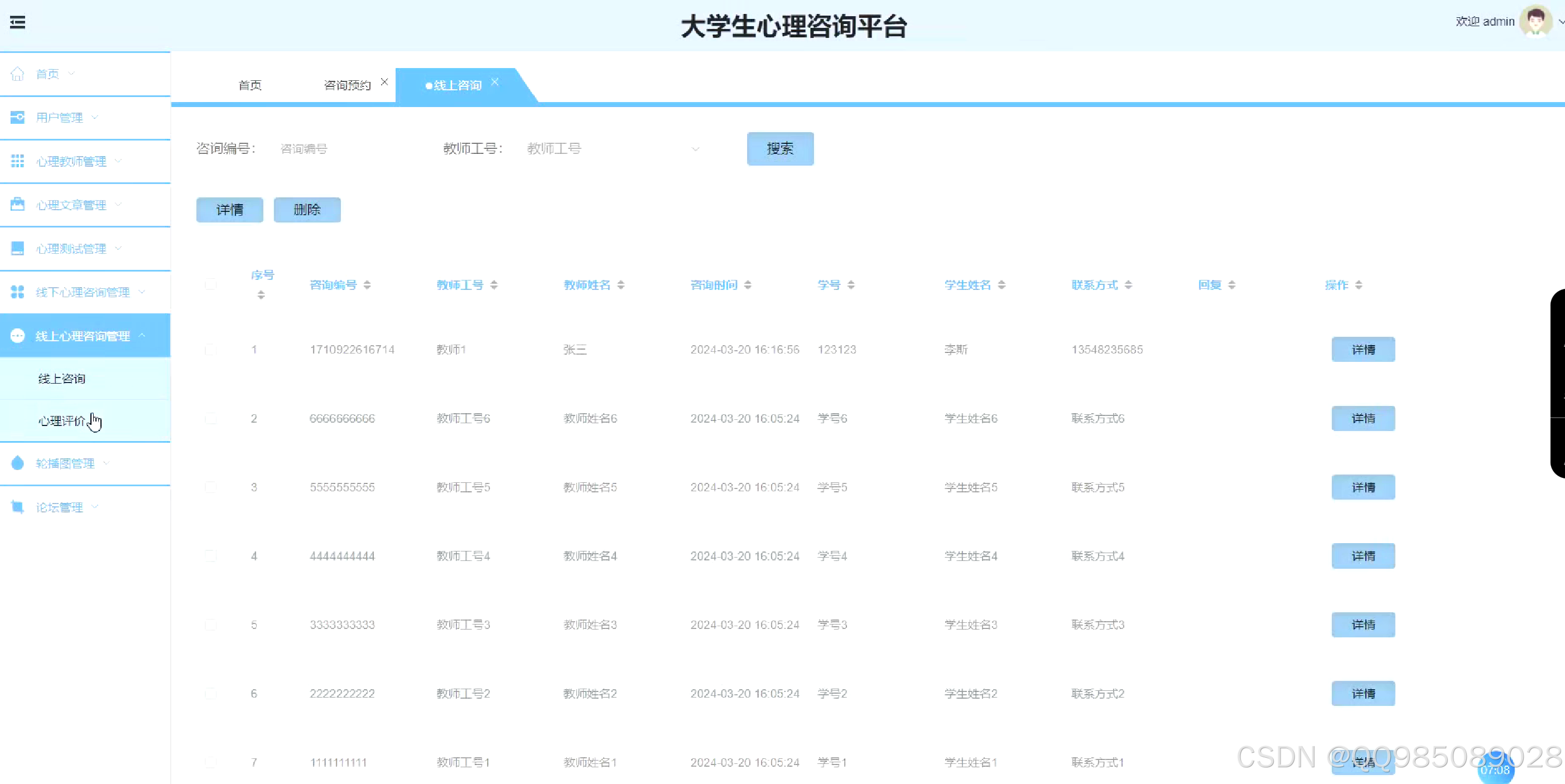Image resolution: width=1565 pixels, height=784 pixels.
Task: Click the 用户管理 user management icon
Action: [x=18, y=117]
